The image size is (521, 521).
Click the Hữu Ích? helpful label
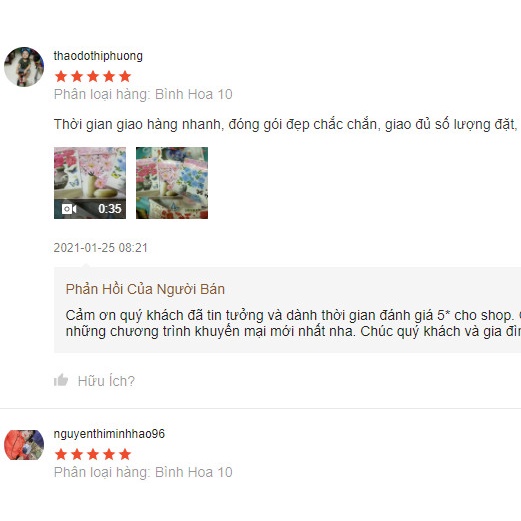pyautogui.click(x=106, y=381)
